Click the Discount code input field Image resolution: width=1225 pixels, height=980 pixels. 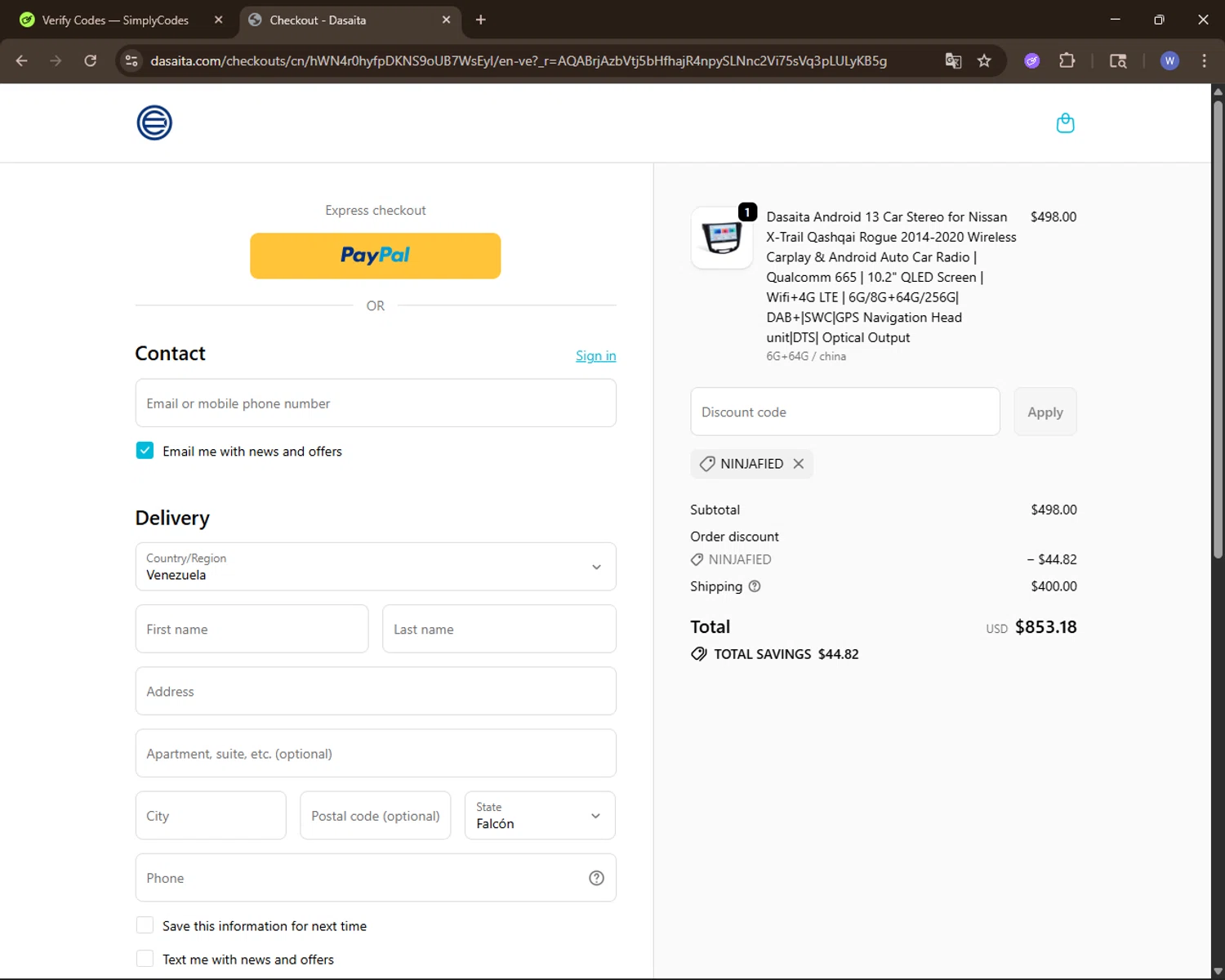pyautogui.click(x=845, y=412)
